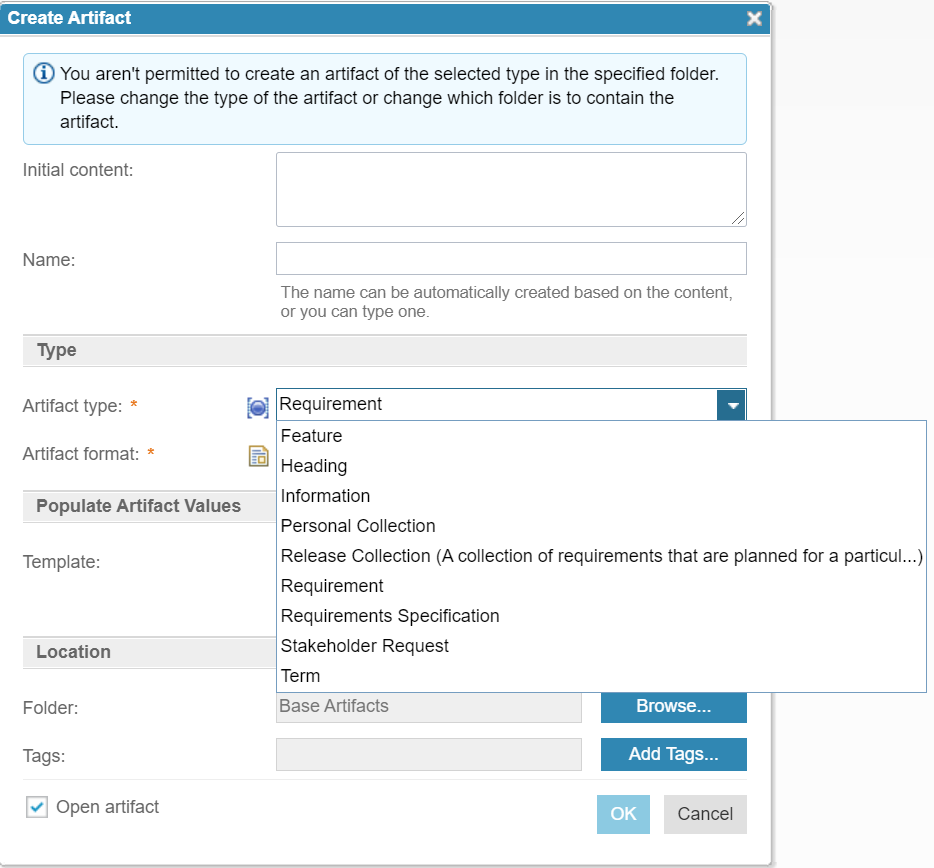Image resolution: width=934 pixels, height=868 pixels.
Task: Select Term from the type list
Action: pos(301,676)
